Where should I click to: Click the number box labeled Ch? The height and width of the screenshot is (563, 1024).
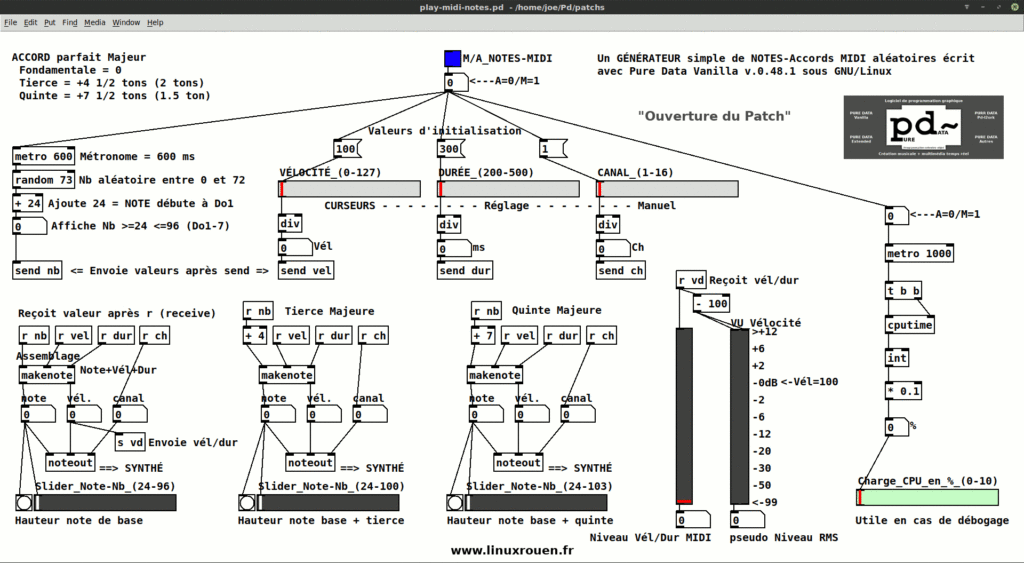coord(612,248)
